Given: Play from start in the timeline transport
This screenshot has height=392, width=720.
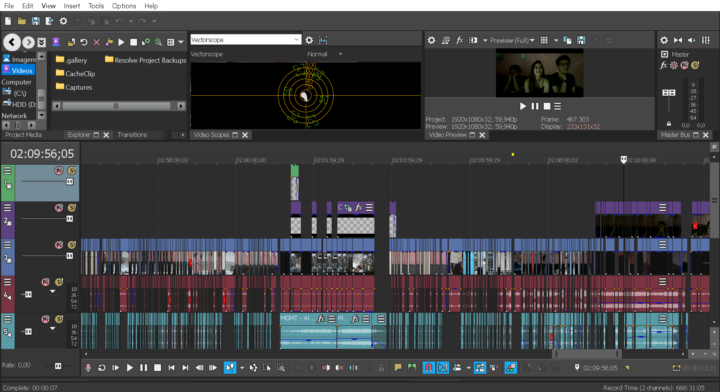Looking at the screenshot, I should pyautogui.click(x=116, y=368).
